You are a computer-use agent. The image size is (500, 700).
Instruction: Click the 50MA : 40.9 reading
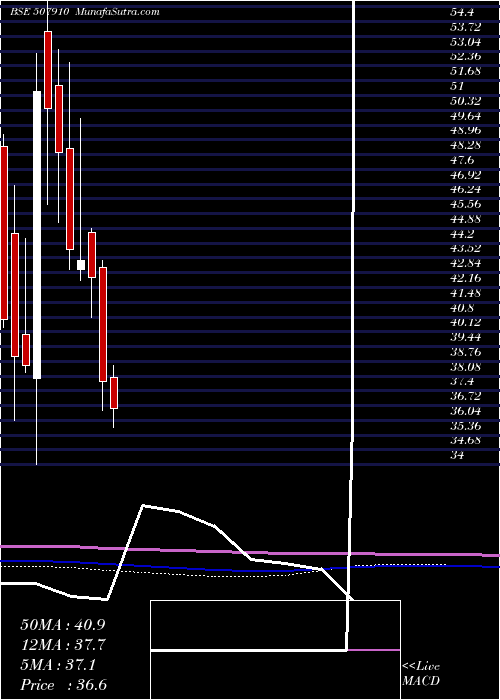click(x=63, y=625)
